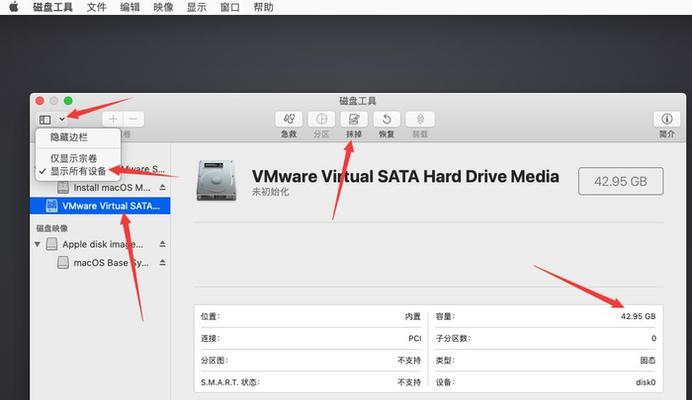Click the 未初始化 status text
692x400 pixels.
click(x=271, y=192)
